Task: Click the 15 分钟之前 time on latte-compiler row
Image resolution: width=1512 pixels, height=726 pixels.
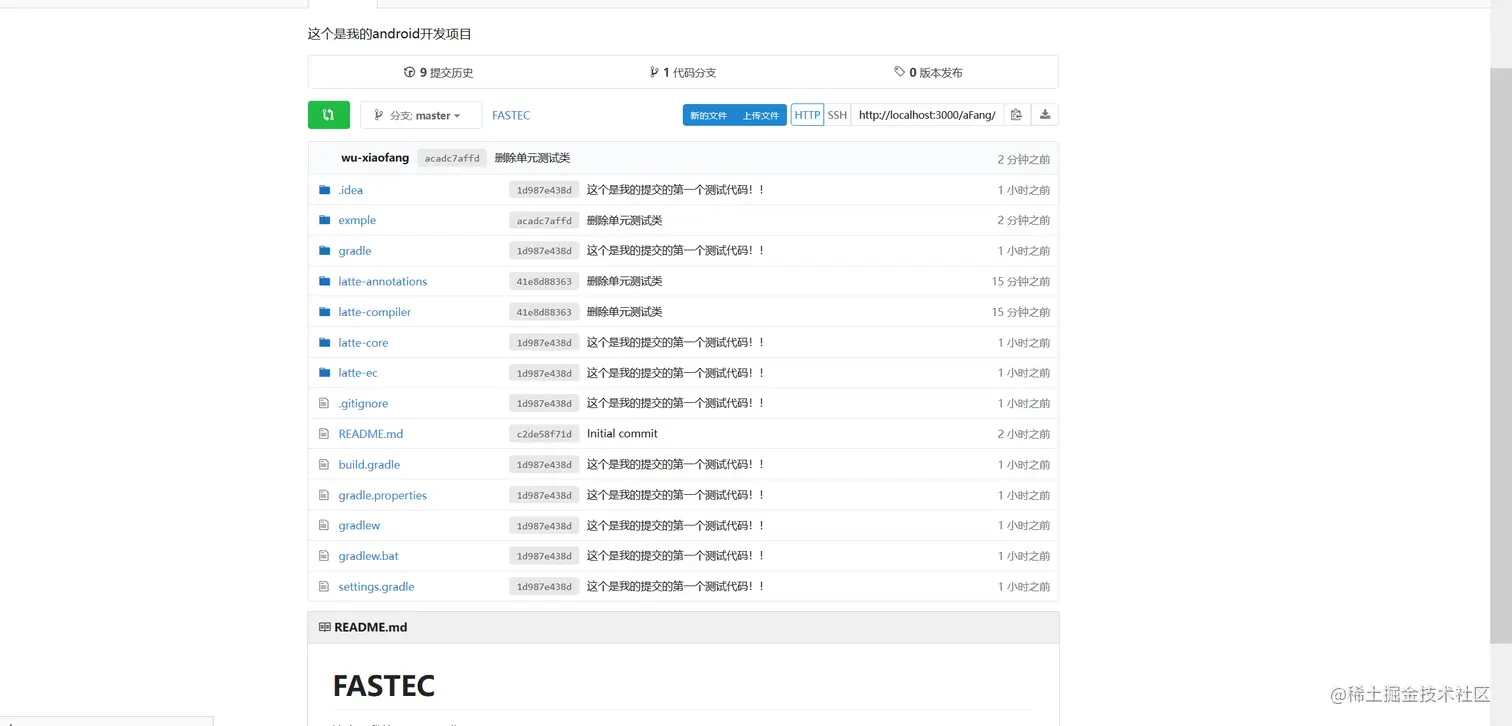Action: (1021, 312)
